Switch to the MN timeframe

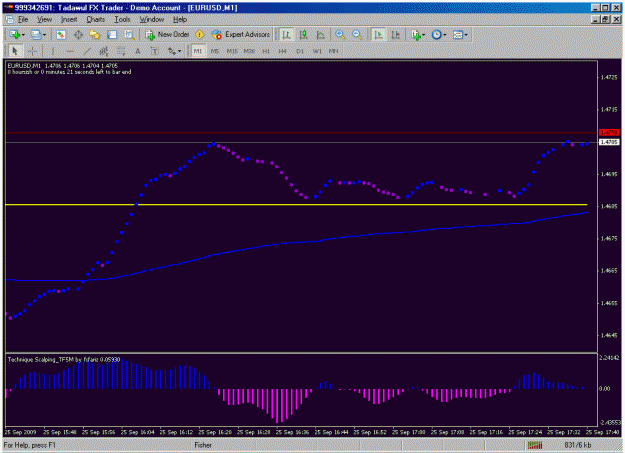click(x=334, y=51)
